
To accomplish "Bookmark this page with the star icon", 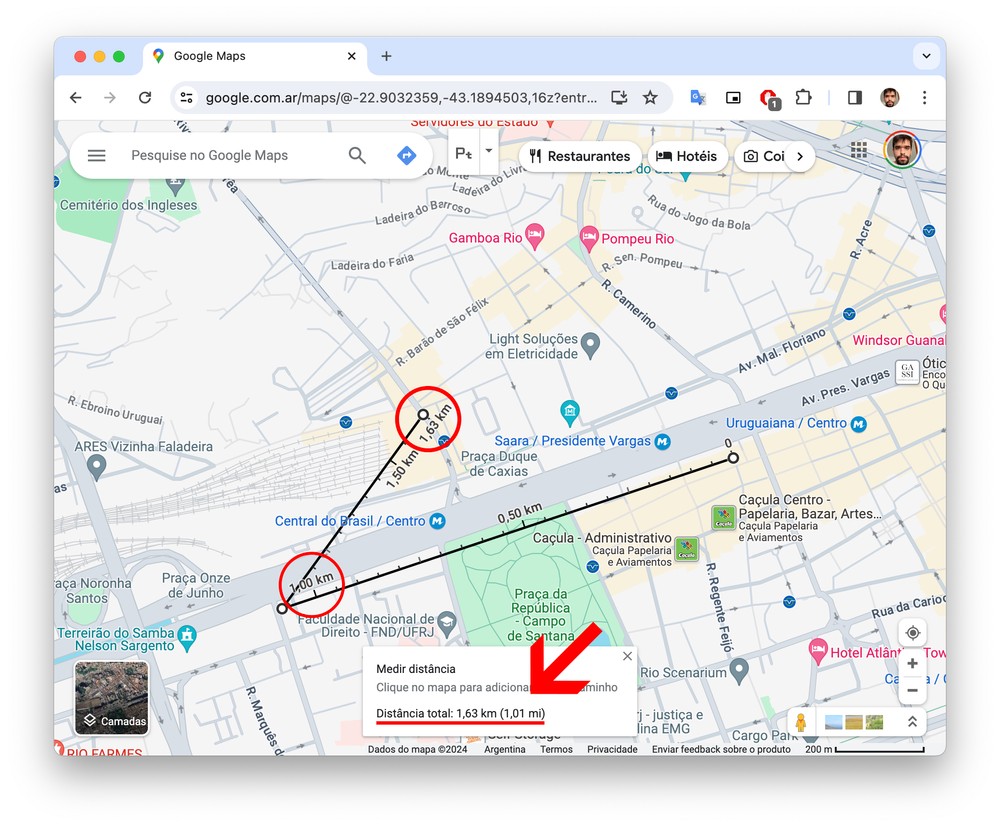I will (x=650, y=97).
